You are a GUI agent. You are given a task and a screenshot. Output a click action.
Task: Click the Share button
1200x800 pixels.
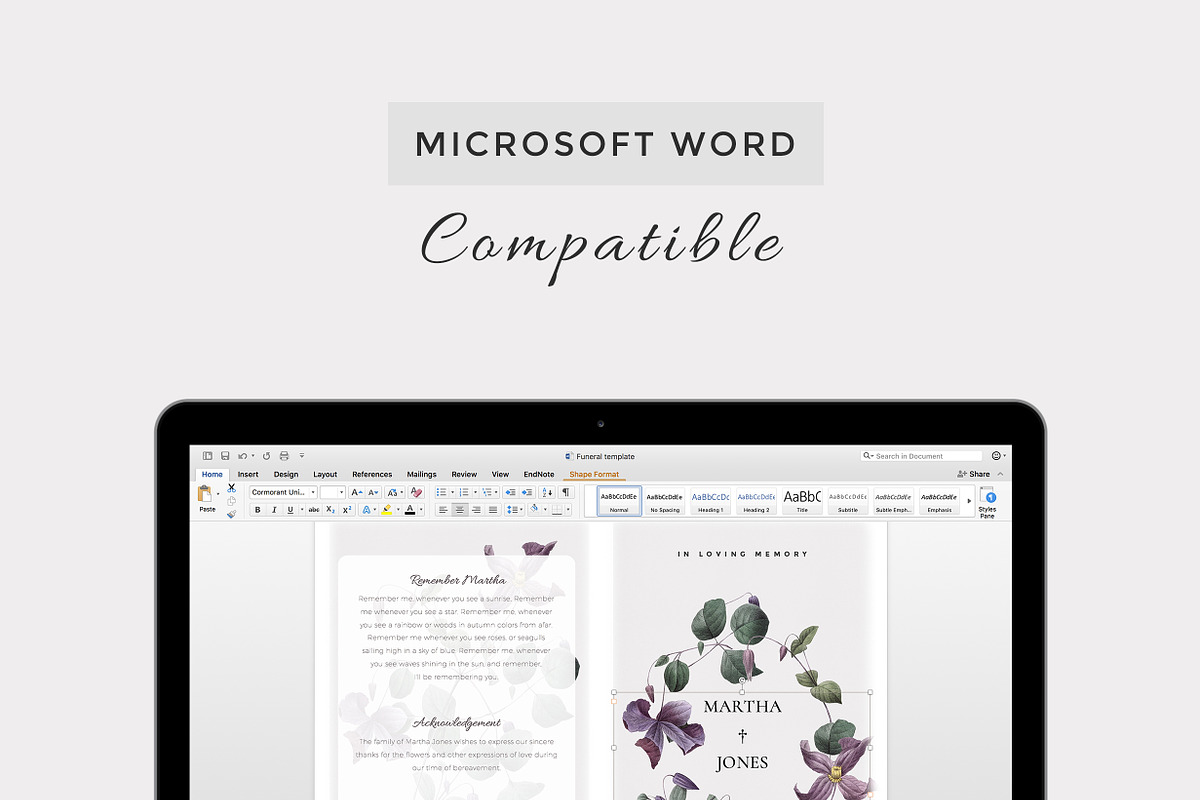pyautogui.click(x=974, y=474)
